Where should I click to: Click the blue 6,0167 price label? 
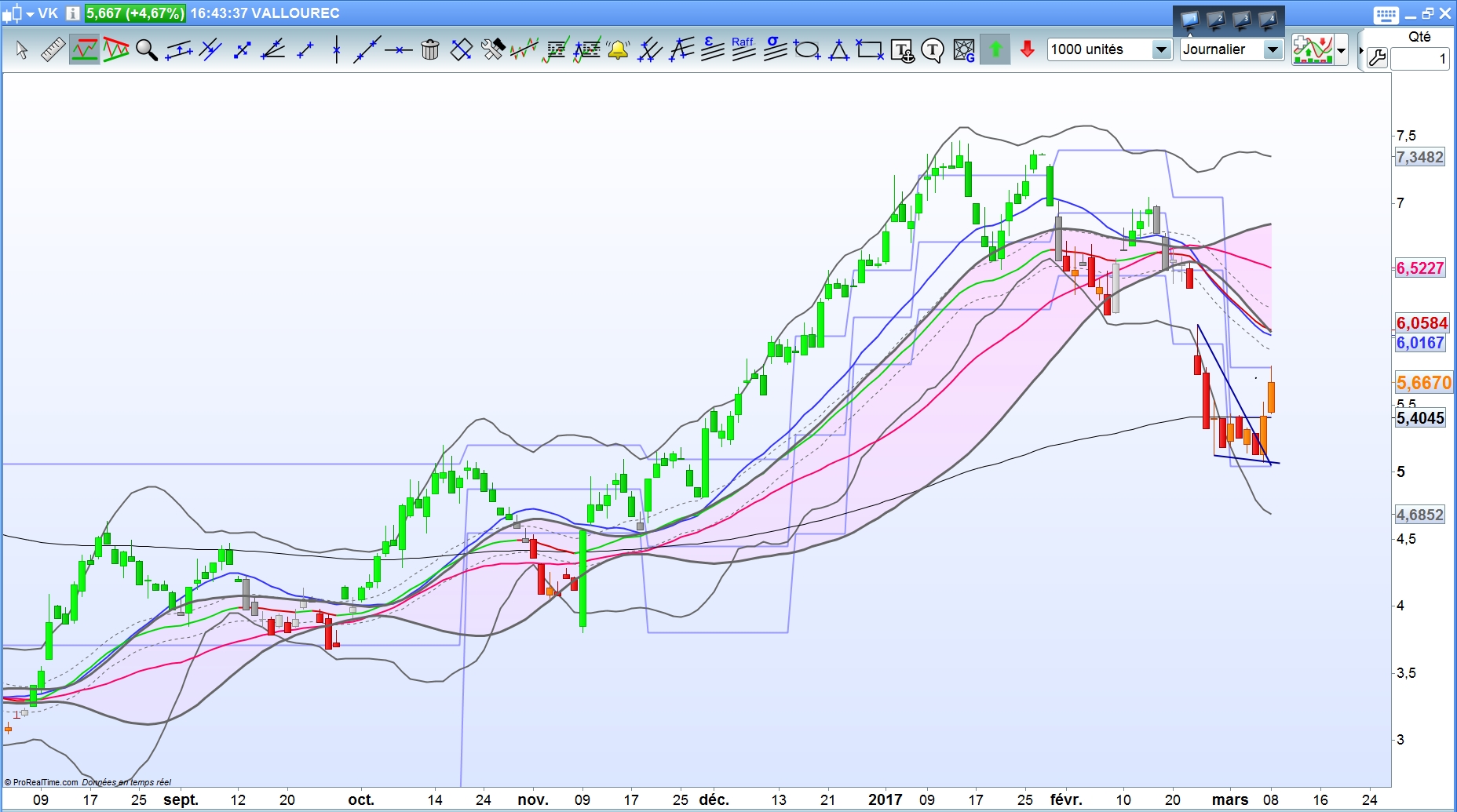coord(1420,343)
